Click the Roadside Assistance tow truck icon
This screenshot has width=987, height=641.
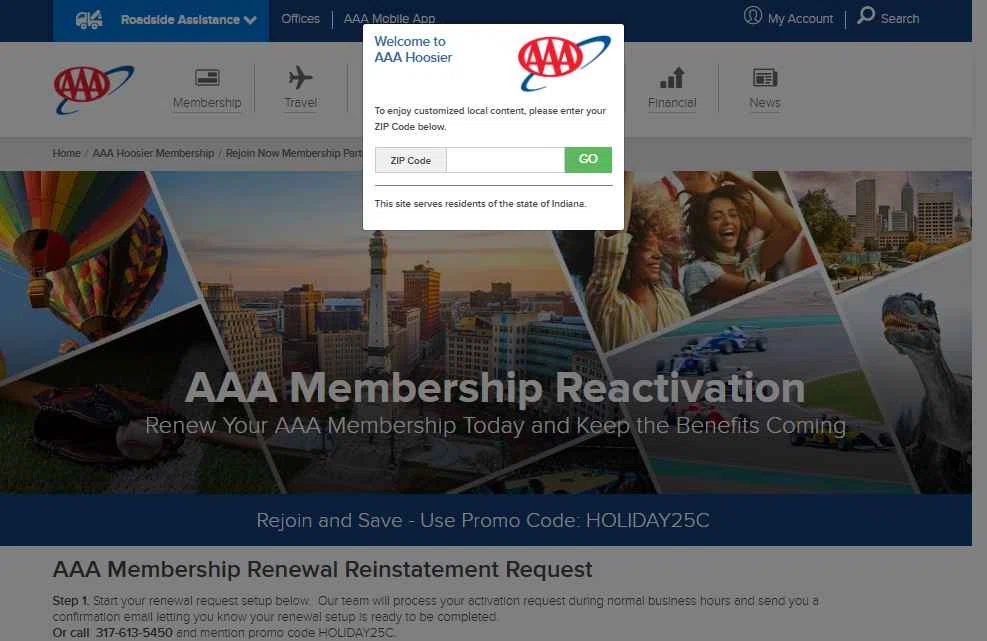(x=89, y=20)
